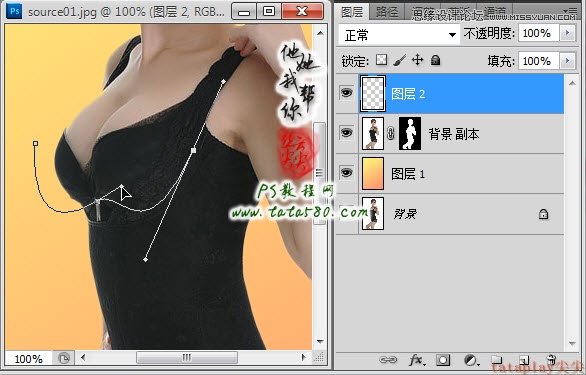586x375 pixels.
Task: Click the trash icon to delete the layer
Action: [x=551, y=359]
